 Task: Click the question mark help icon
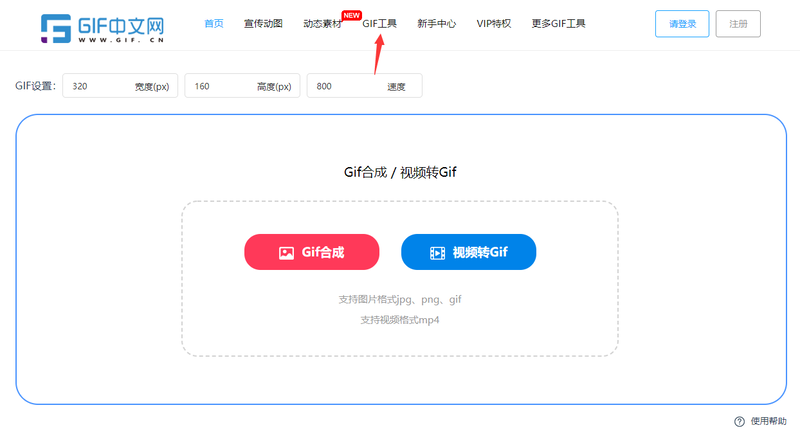click(739, 421)
